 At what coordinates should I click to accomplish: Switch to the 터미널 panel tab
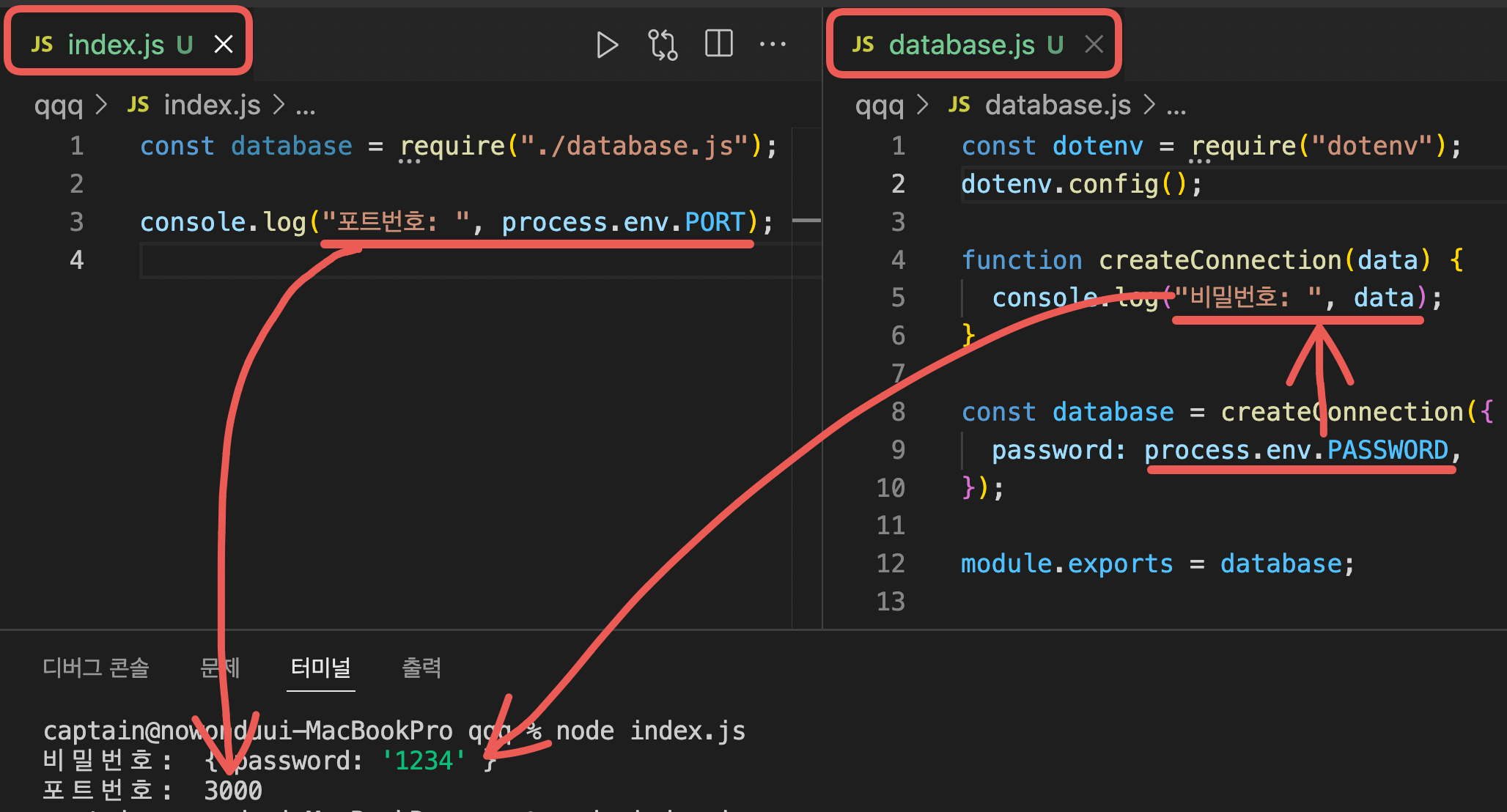coord(321,668)
